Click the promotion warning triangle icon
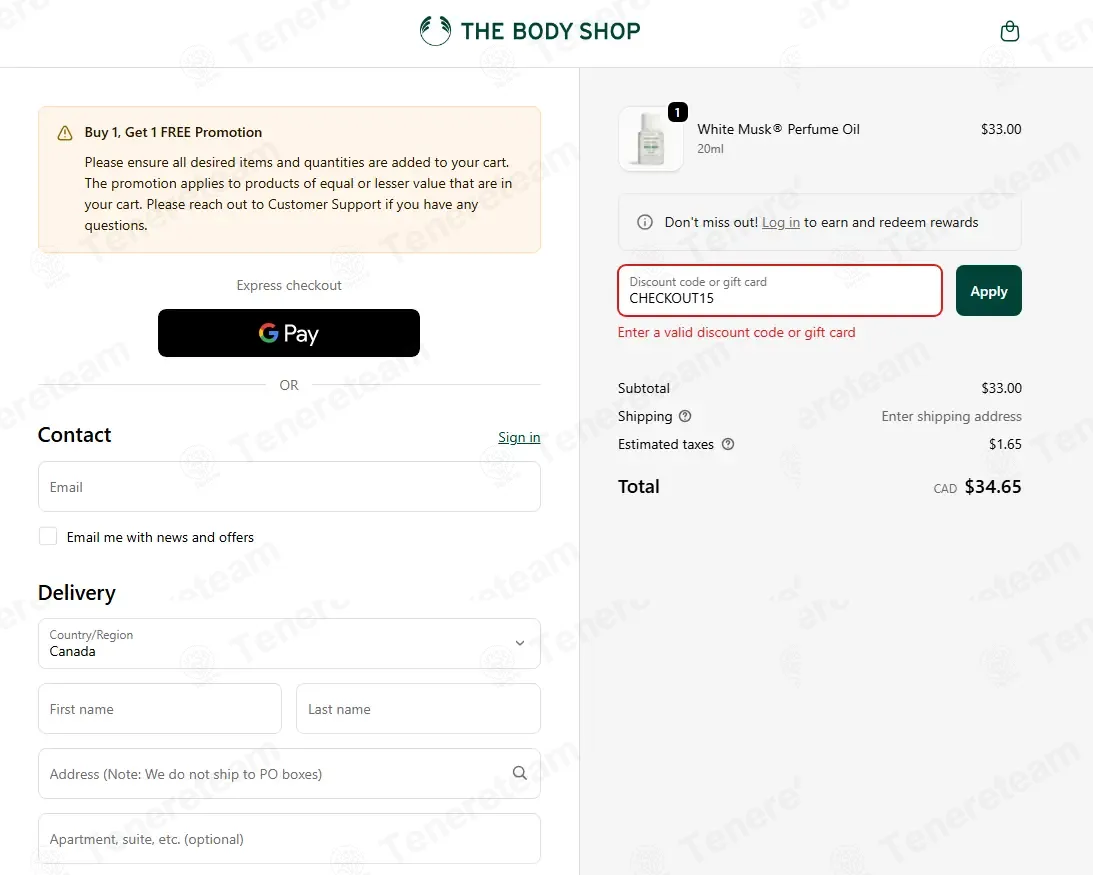This screenshot has height=875, width=1093. [65, 132]
